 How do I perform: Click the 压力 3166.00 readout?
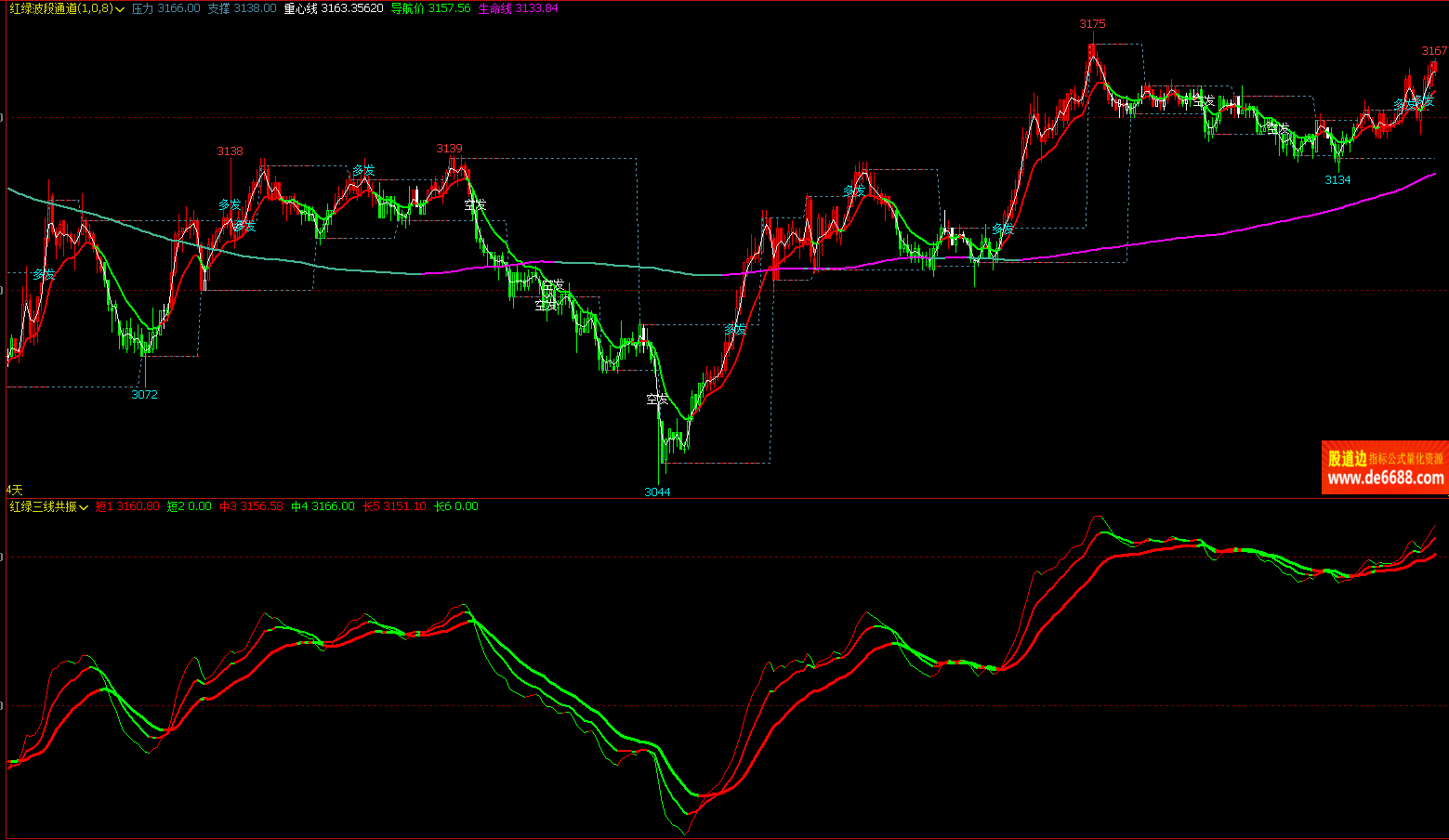pos(165,8)
